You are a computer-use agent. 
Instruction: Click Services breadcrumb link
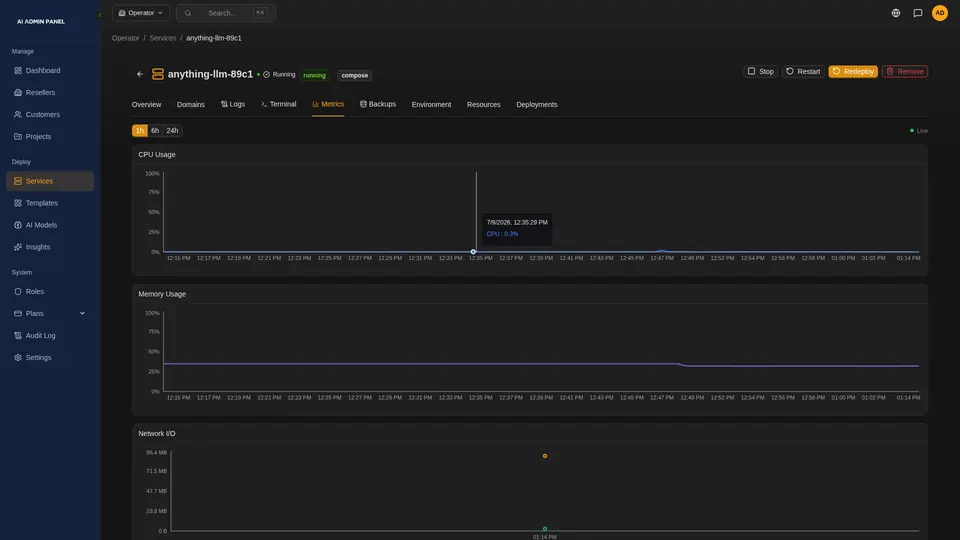coord(162,38)
